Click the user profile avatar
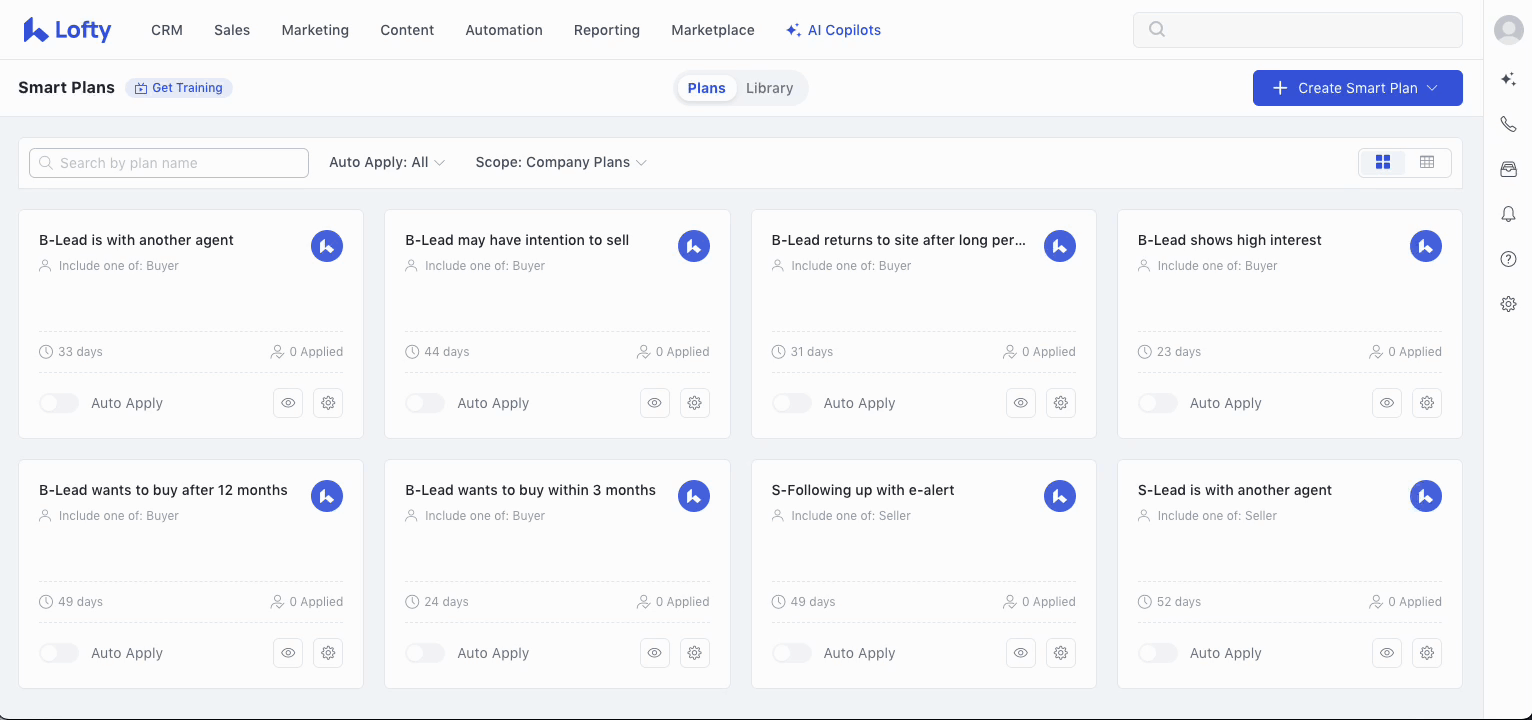 click(1508, 30)
